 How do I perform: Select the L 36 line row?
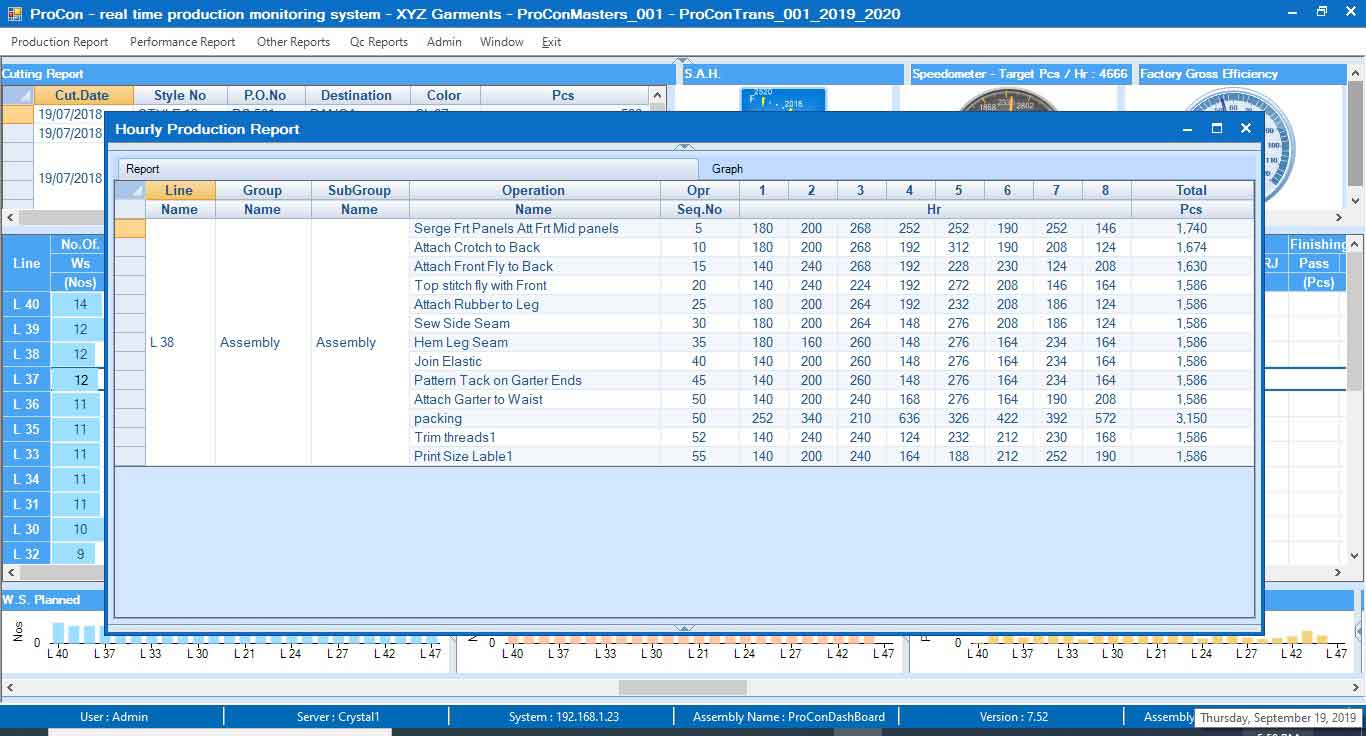tap(26, 404)
